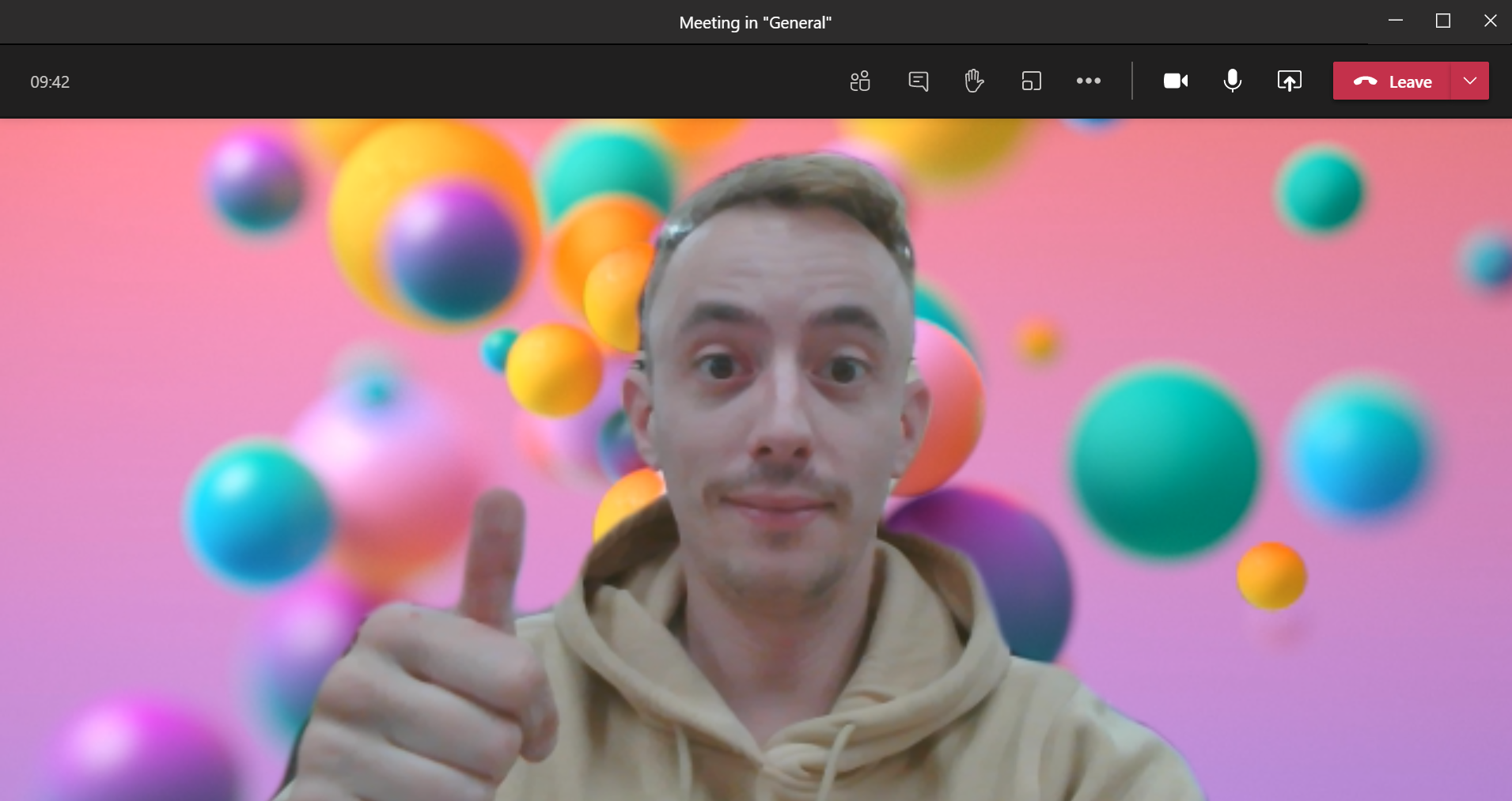
Task: Raise your hand in the meeting
Action: [x=974, y=81]
